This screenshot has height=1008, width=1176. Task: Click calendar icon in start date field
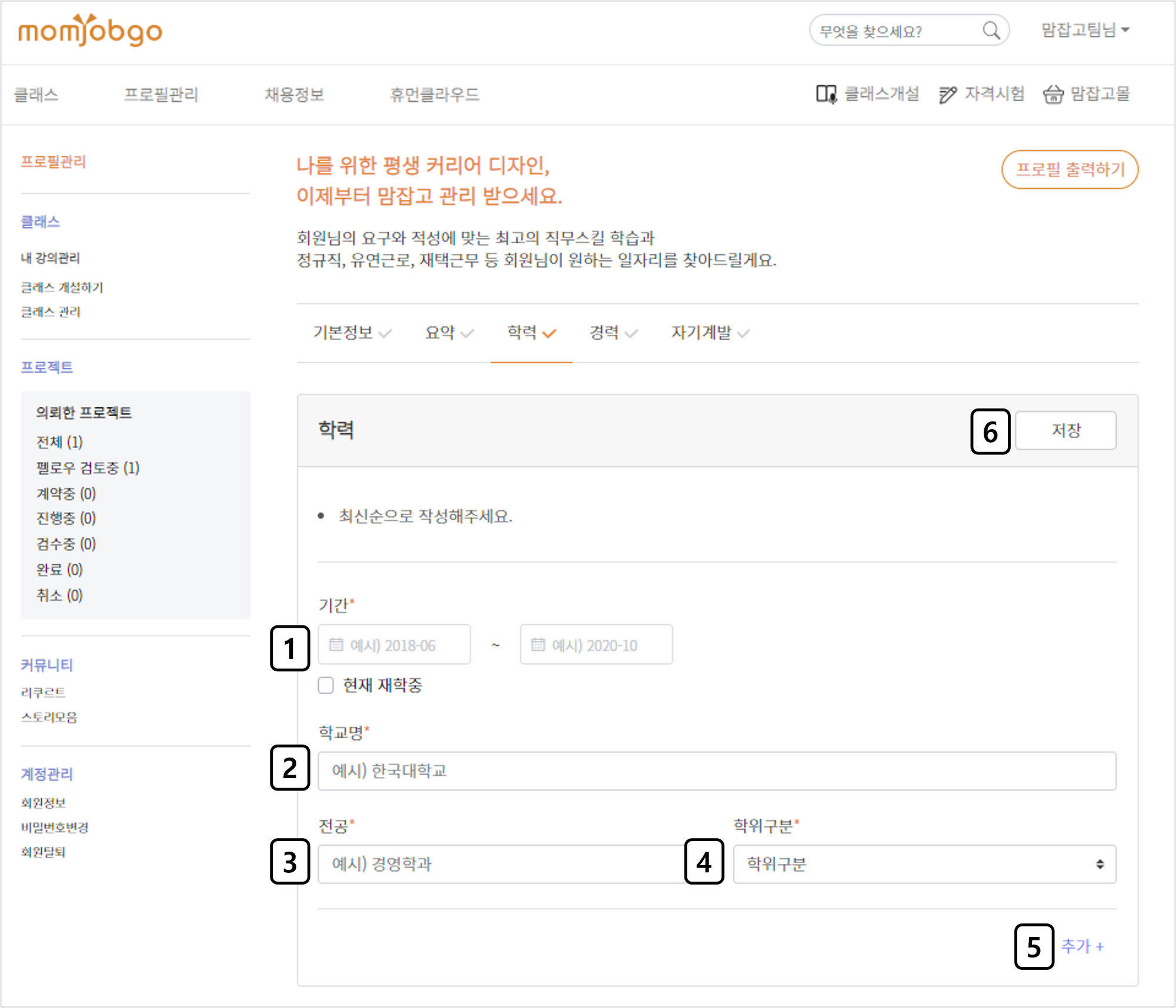(x=336, y=645)
